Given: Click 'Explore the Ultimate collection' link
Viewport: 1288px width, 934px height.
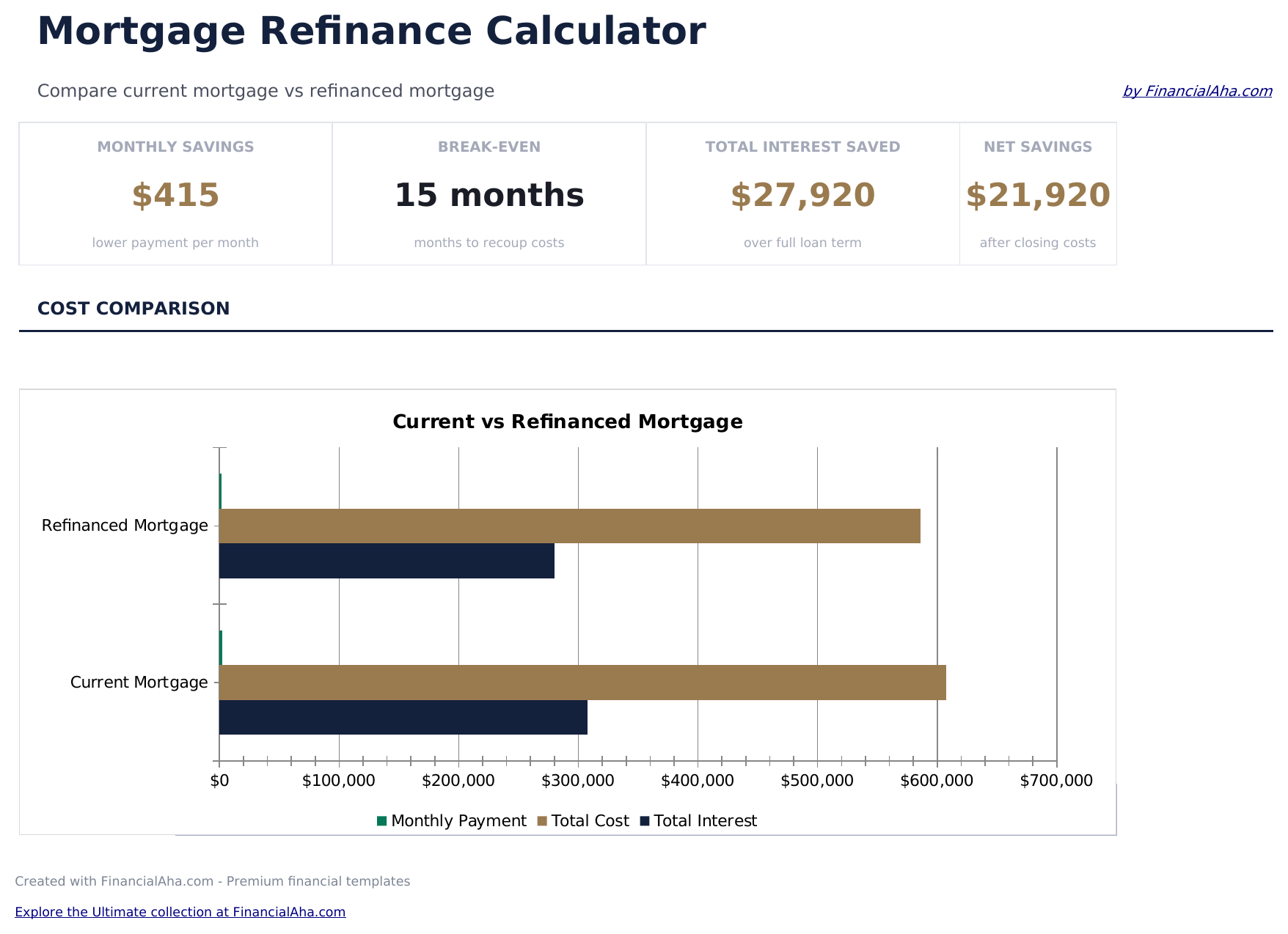Looking at the screenshot, I should click(180, 912).
